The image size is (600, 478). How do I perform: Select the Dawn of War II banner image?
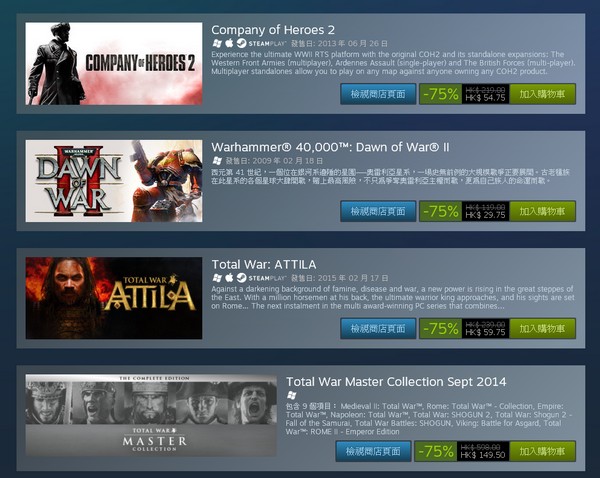pos(114,181)
